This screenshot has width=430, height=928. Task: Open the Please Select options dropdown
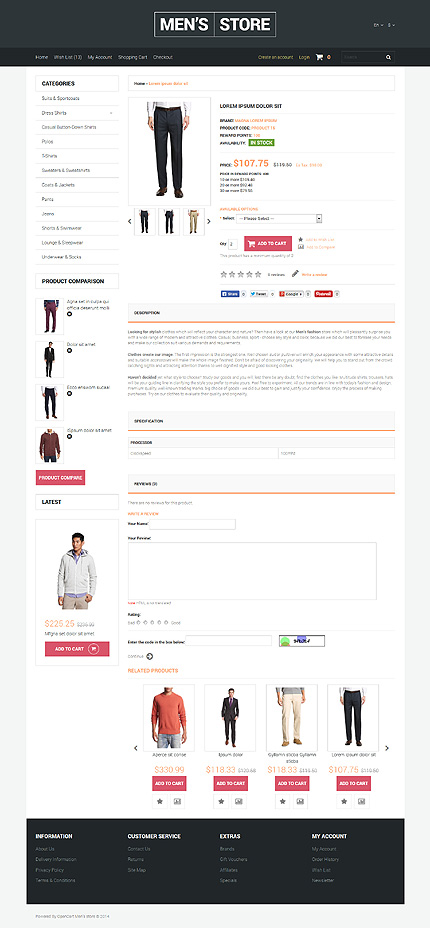pos(279,218)
